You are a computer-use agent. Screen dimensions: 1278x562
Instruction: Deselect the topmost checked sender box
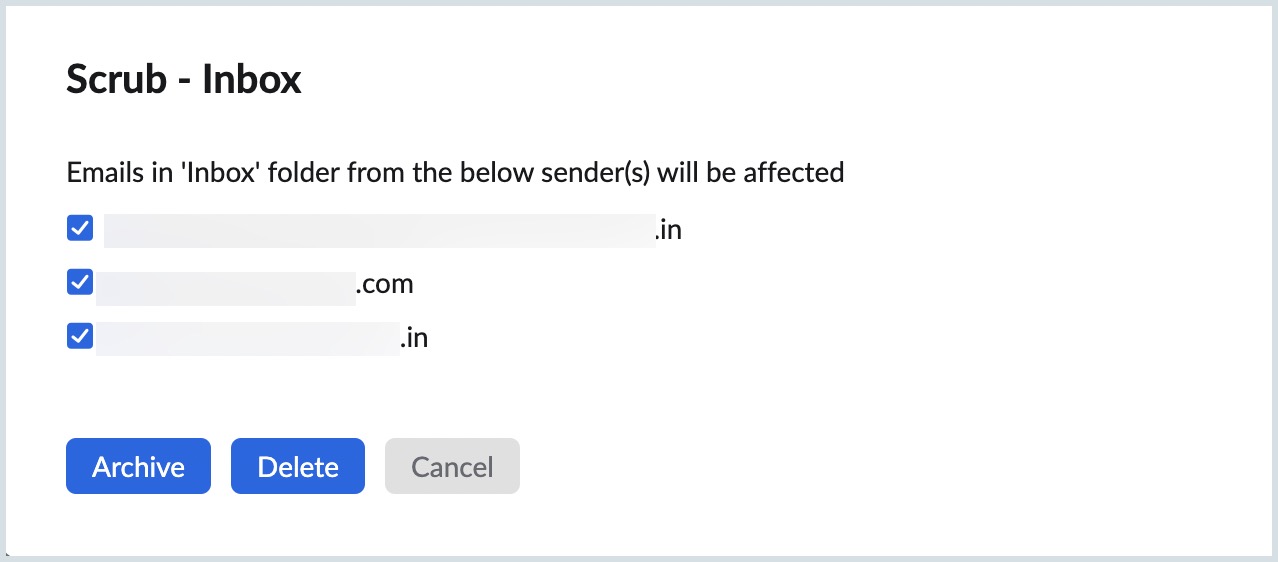click(x=80, y=229)
